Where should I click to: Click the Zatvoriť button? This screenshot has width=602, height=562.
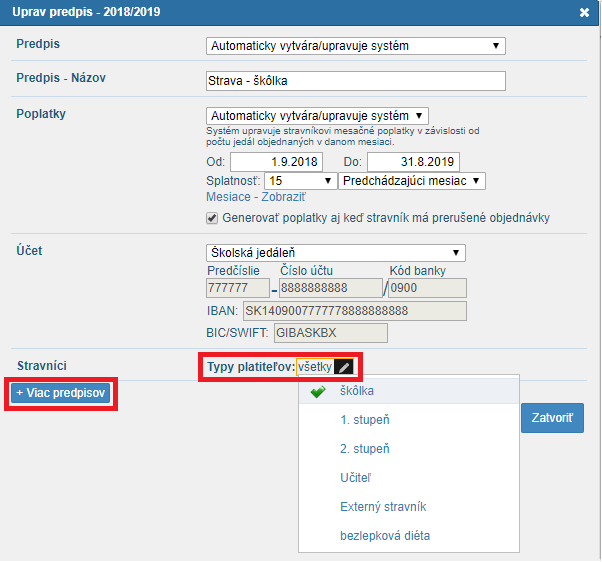pos(552,418)
